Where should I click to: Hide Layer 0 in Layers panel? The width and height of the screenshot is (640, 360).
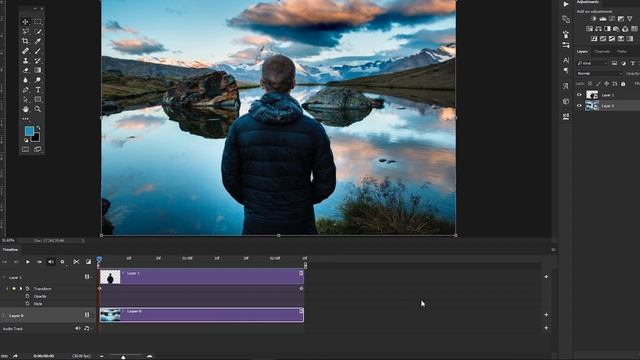[x=579, y=106]
